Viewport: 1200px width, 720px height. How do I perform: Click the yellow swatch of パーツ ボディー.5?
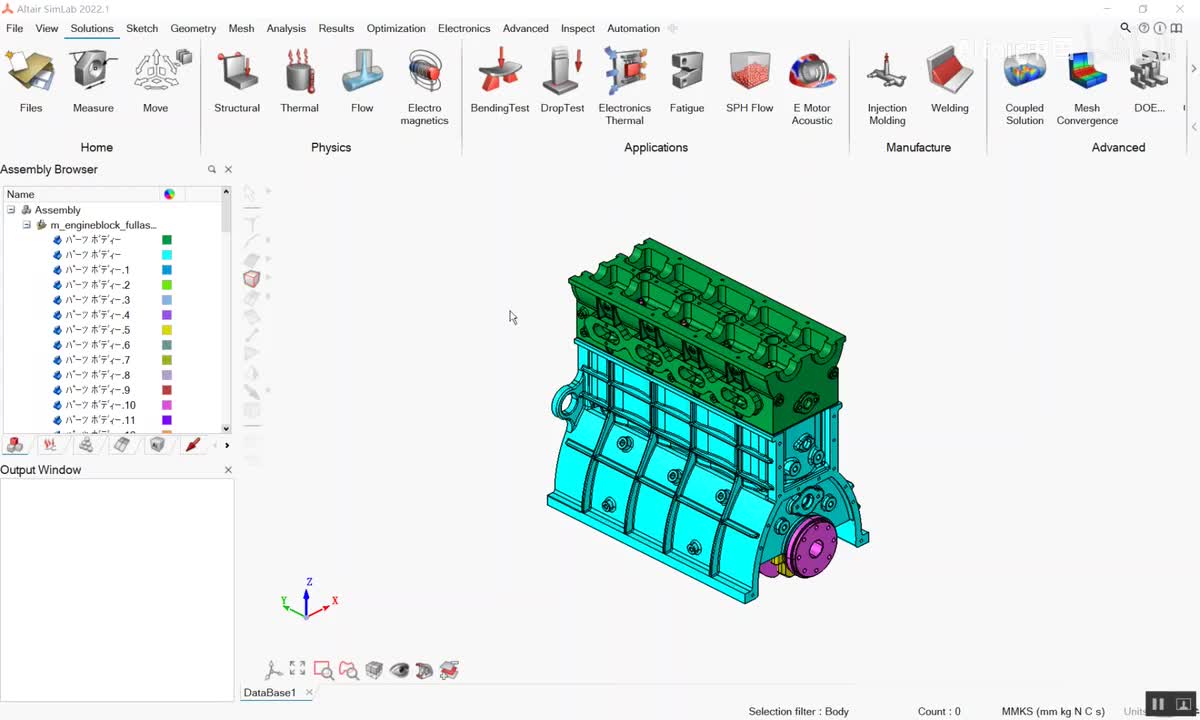[x=167, y=330]
